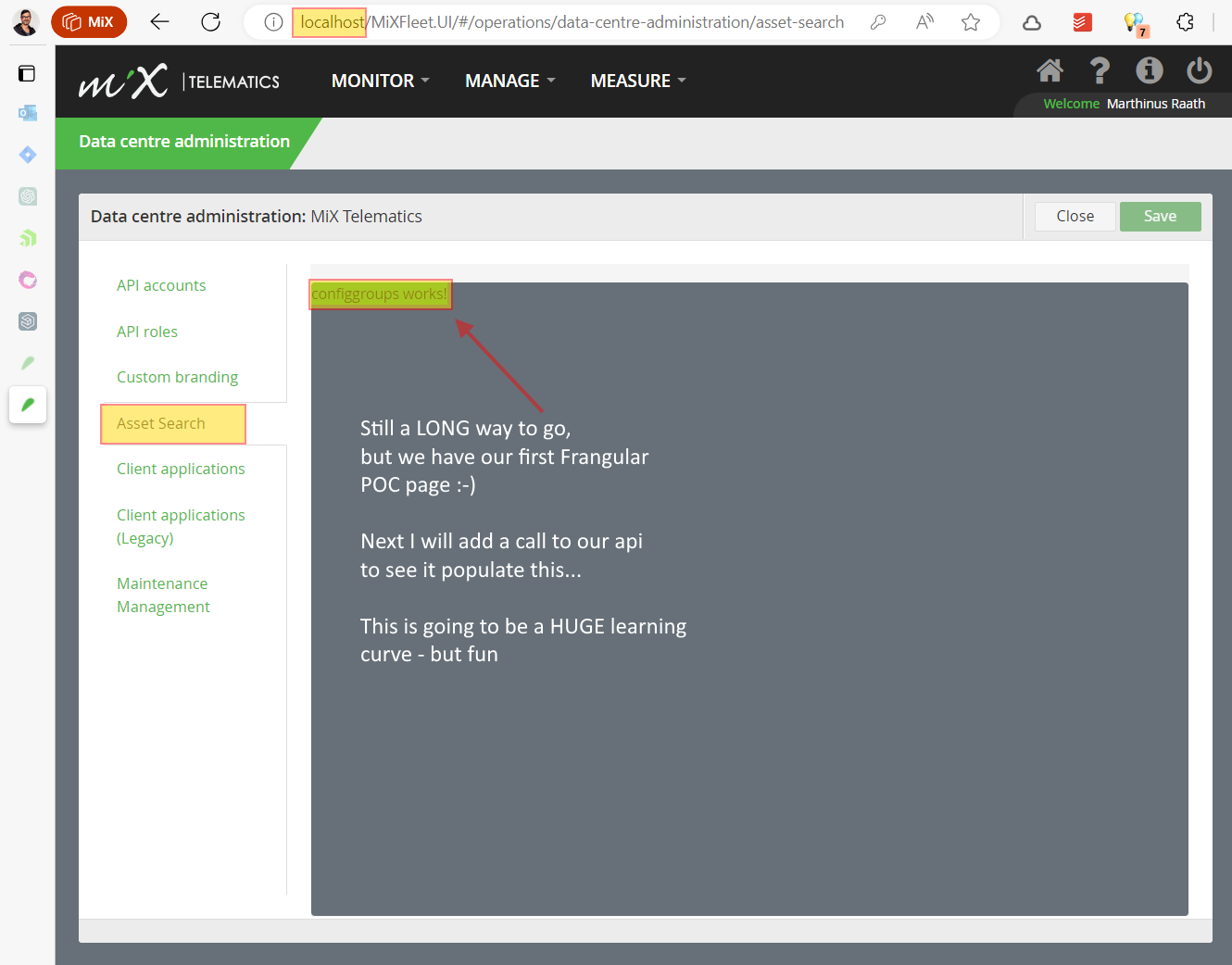Favorite this page with star icon

[x=970, y=22]
